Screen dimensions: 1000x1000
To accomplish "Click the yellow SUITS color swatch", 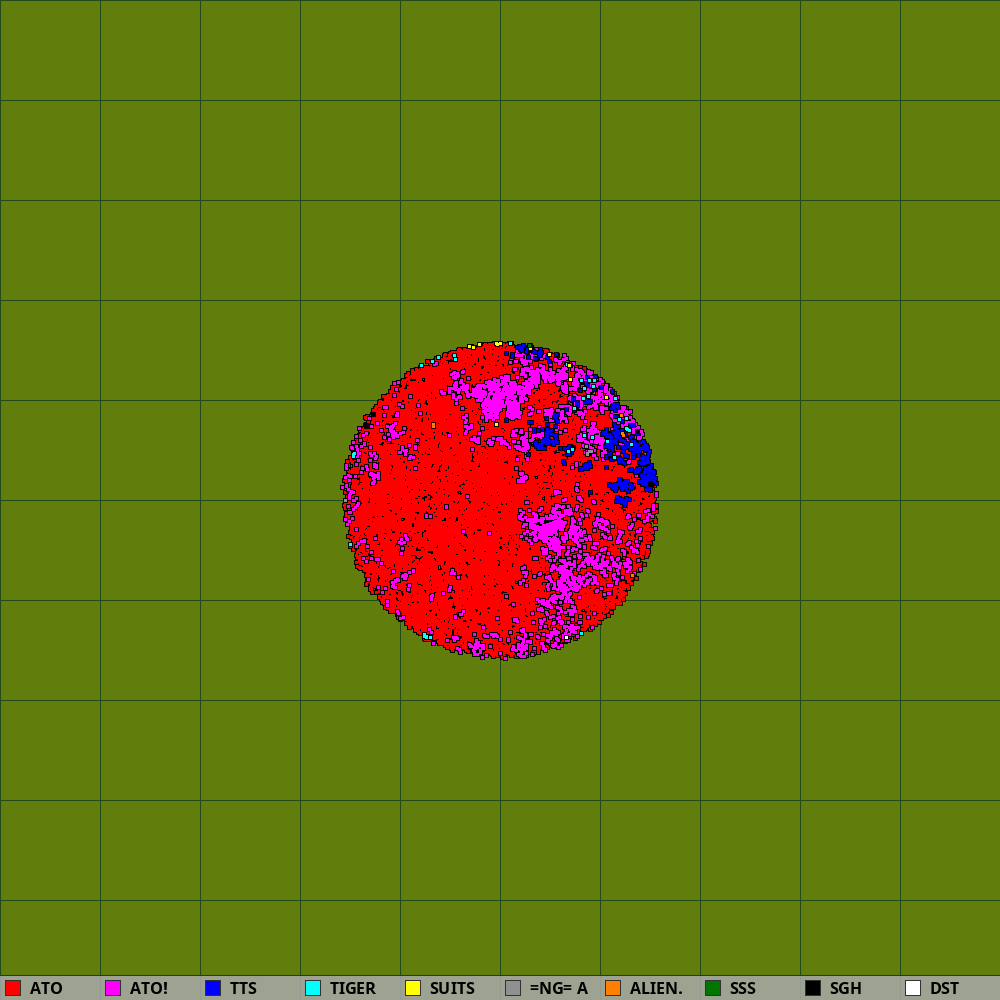I will click(413, 988).
